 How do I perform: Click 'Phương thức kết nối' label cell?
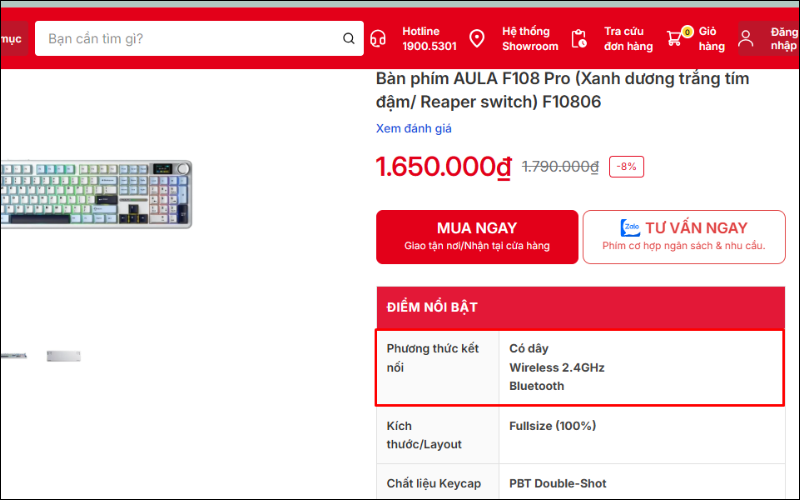438,367
